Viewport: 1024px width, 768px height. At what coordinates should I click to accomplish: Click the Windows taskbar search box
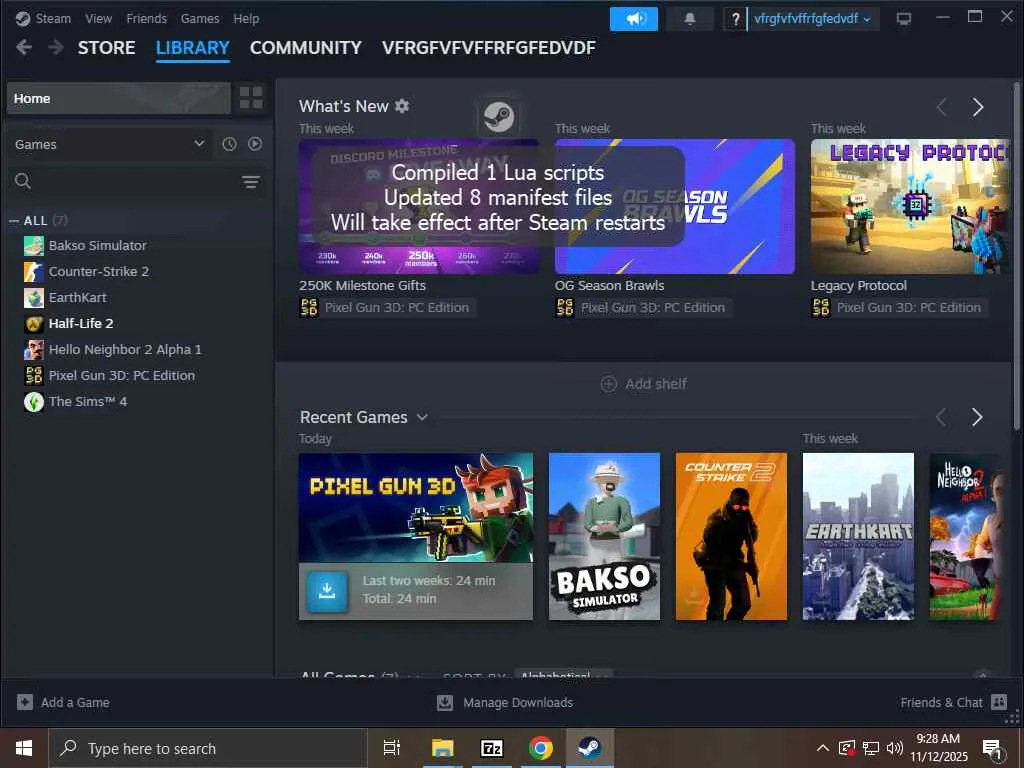(208, 748)
